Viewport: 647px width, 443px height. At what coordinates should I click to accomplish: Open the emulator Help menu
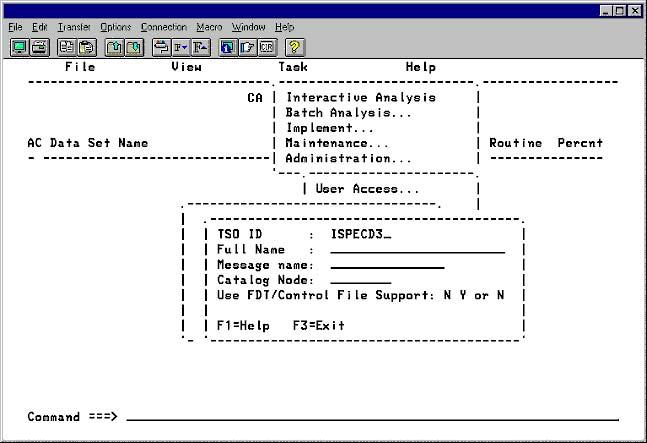click(285, 27)
